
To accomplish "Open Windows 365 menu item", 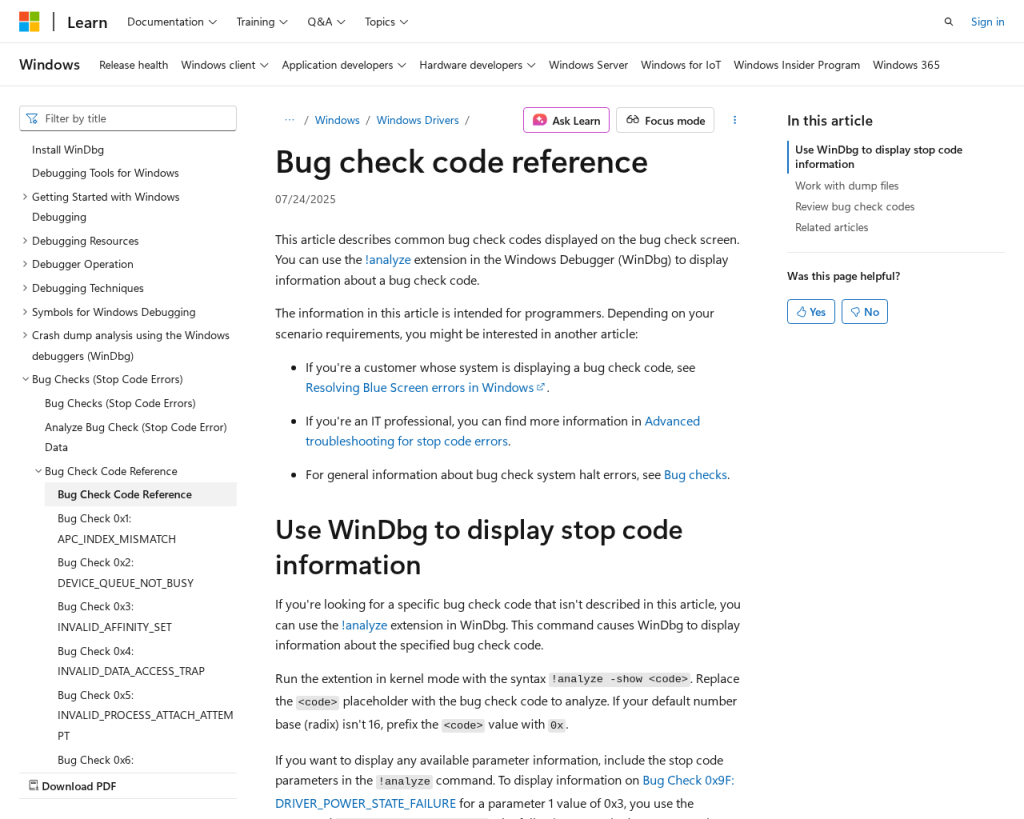I will [906, 65].
